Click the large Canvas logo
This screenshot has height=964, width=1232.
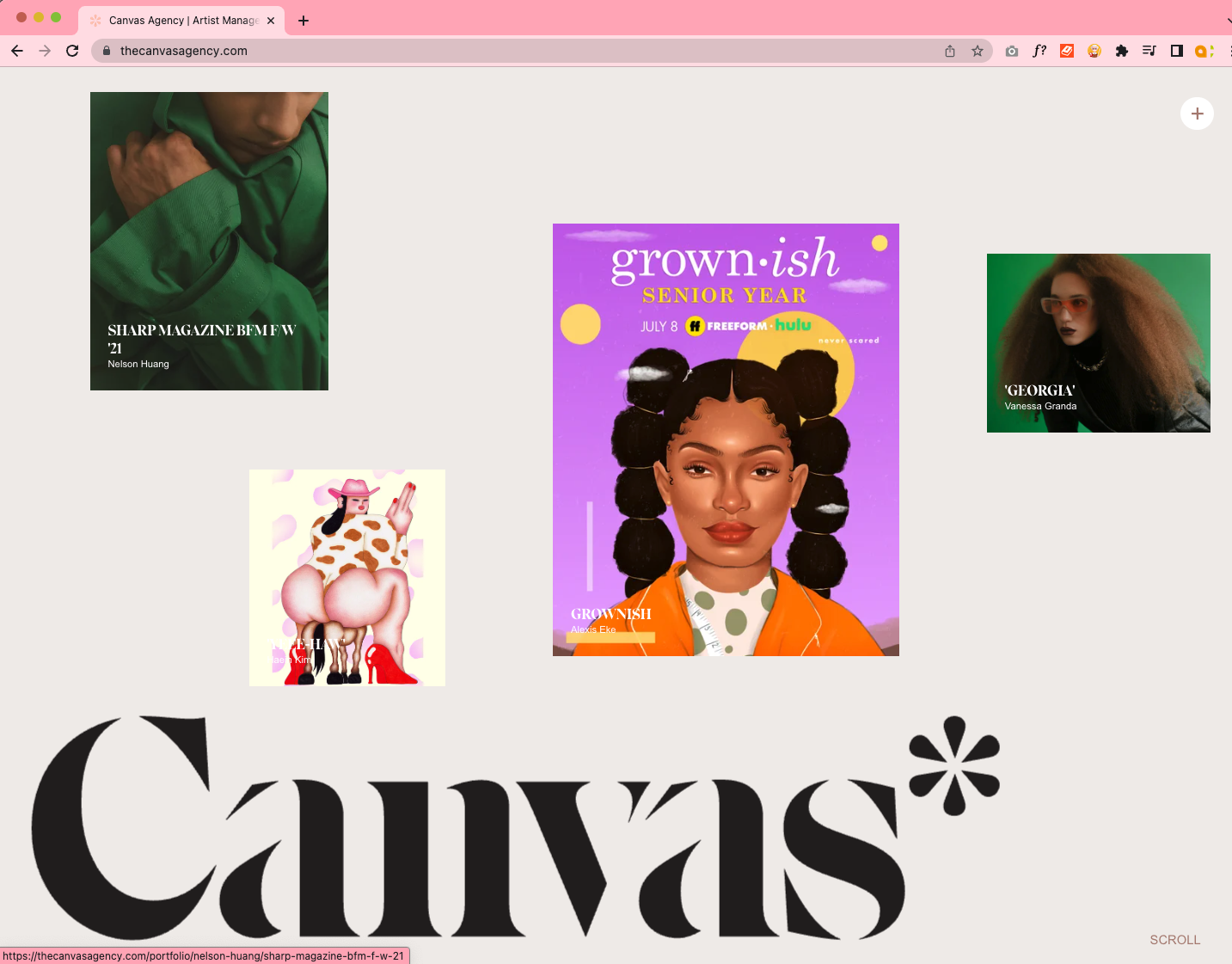(x=516, y=826)
